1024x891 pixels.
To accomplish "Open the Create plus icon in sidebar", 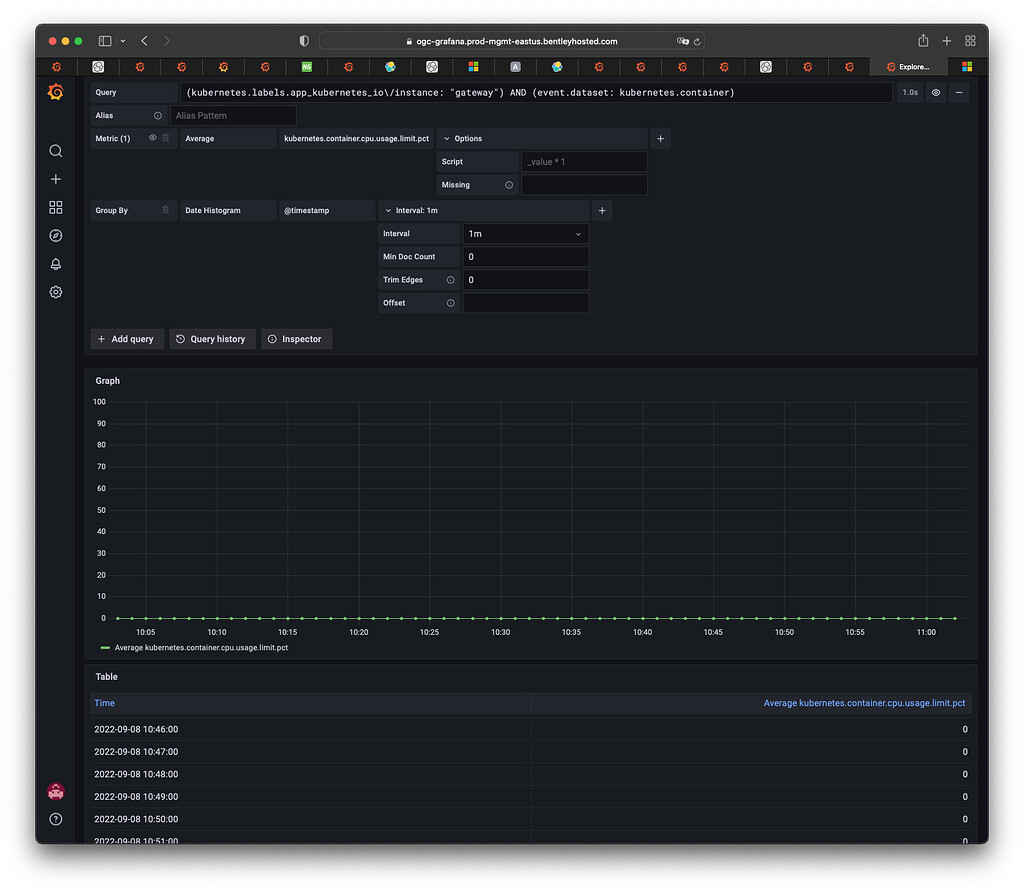I will click(x=56, y=179).
